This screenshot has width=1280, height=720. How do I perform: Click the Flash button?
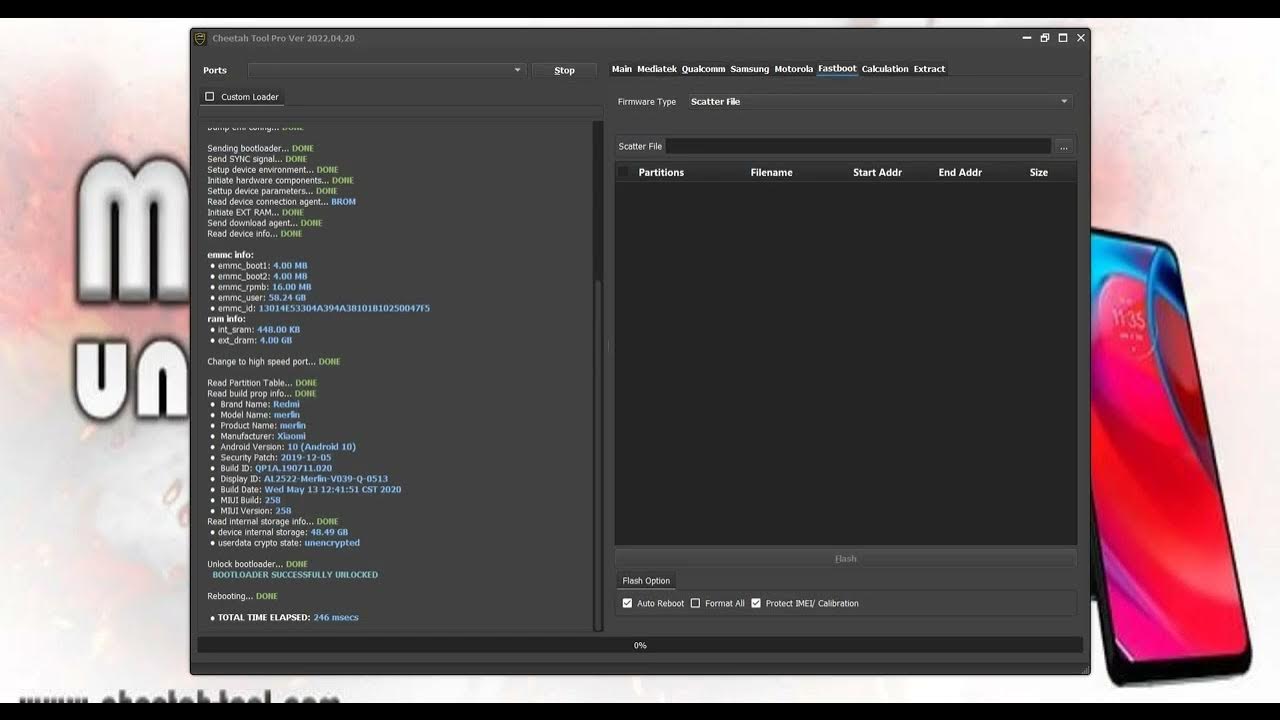[x=846, y=559]
